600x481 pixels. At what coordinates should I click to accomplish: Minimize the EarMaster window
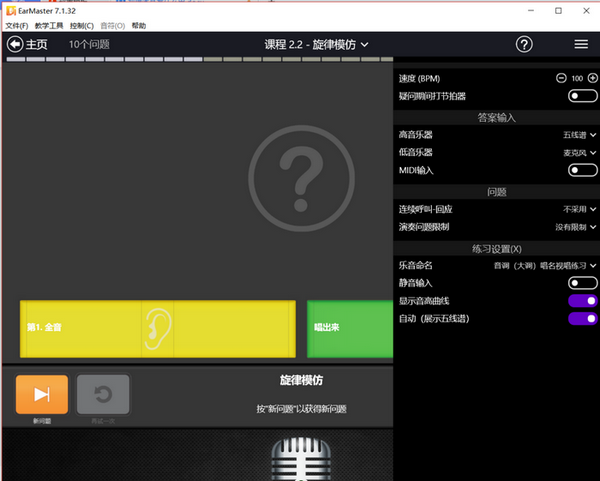[531, 11]
